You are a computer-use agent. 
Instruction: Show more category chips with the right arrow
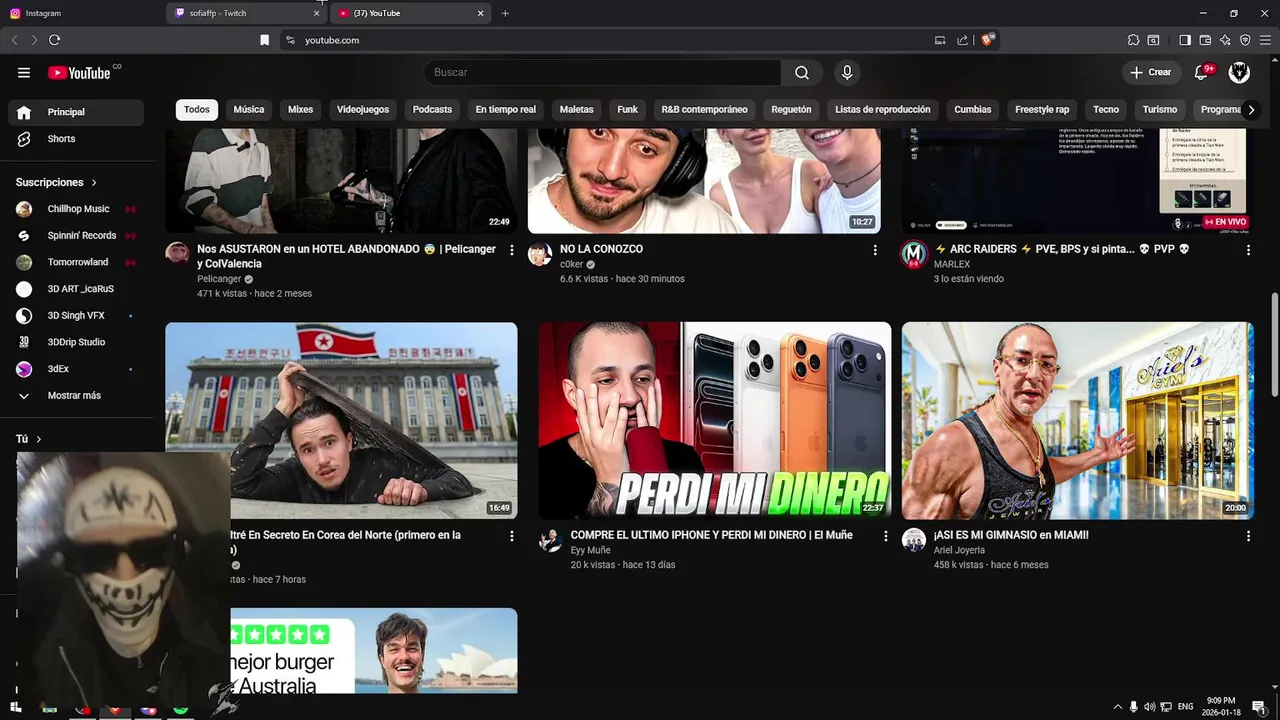[1251, 110]
